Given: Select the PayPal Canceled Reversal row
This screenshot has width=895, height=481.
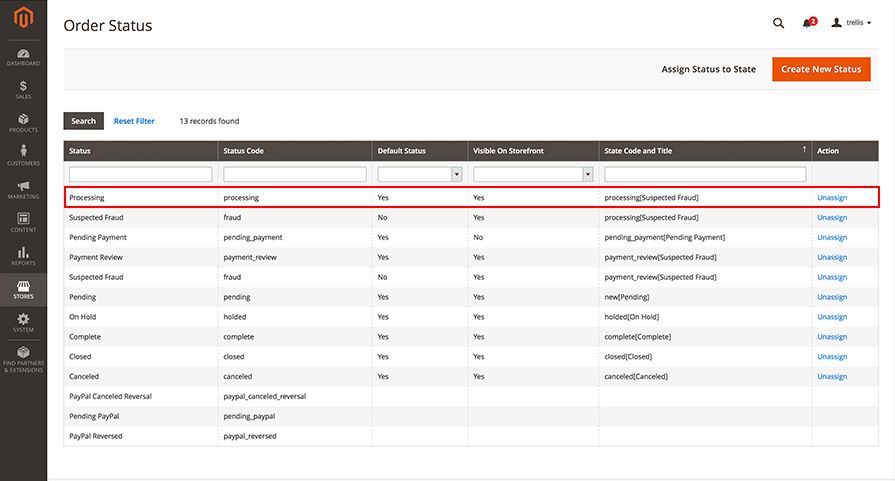Looking at the screenshot, I should pyautogui.click(x=471, y=397).
